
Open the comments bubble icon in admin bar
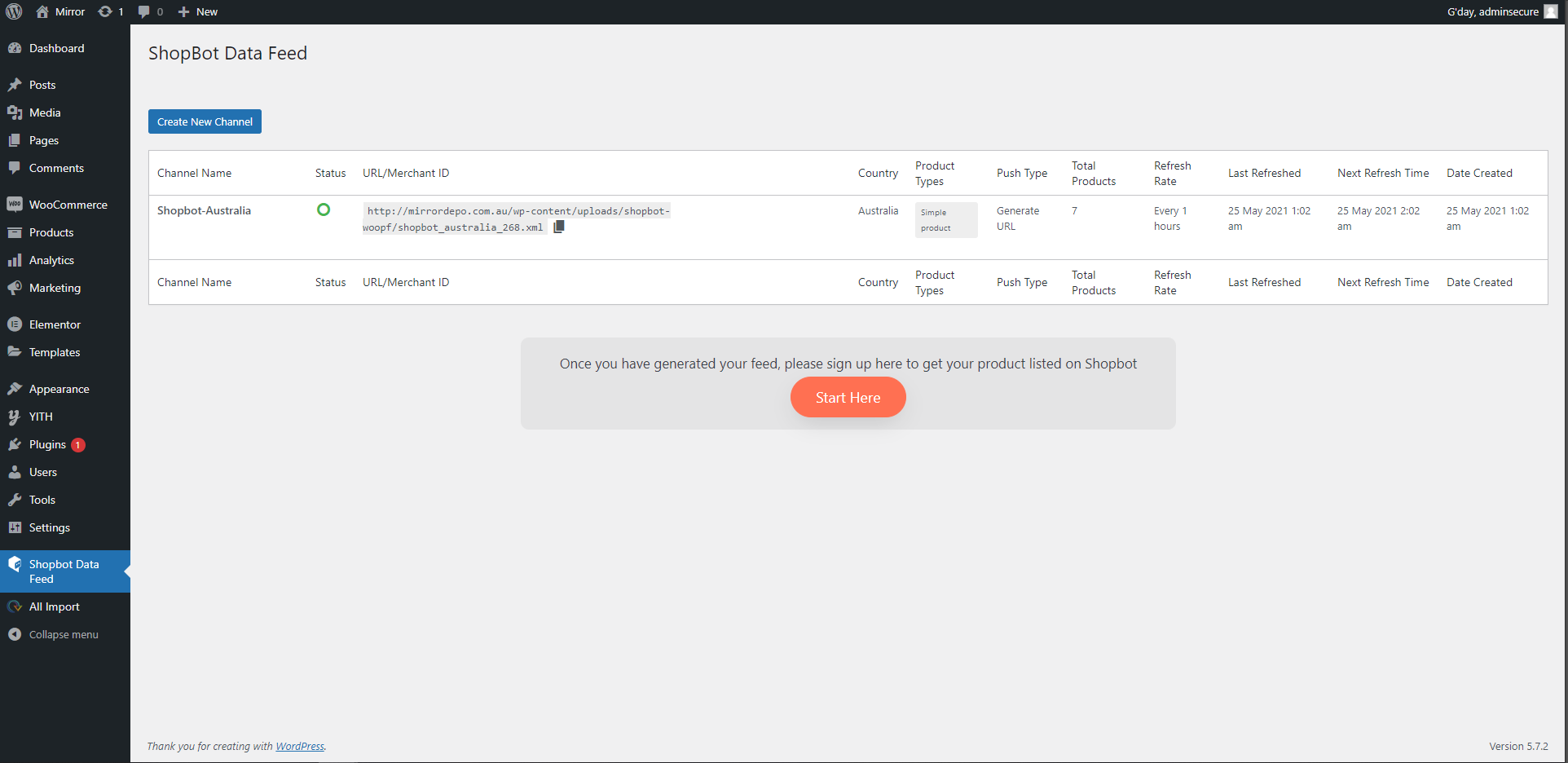click(143, 11)
